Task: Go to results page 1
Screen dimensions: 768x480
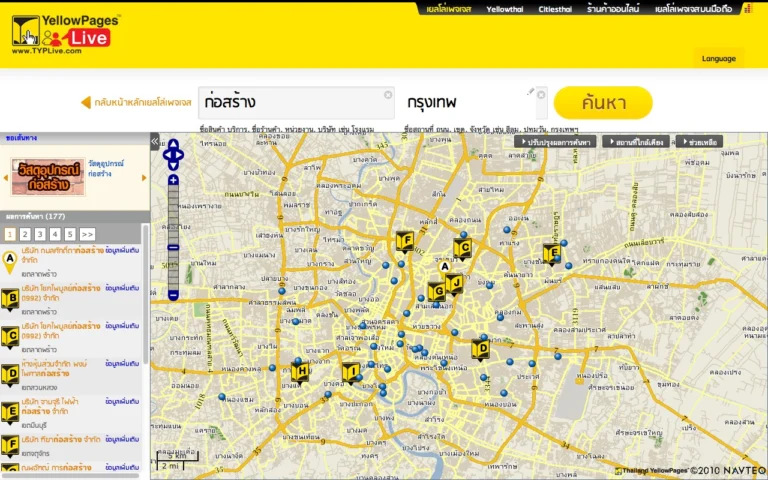Action: point(10,234)
